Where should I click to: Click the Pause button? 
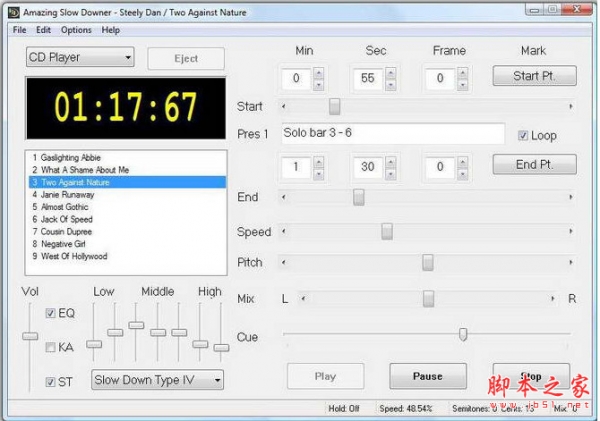click(x=428, y=376)
